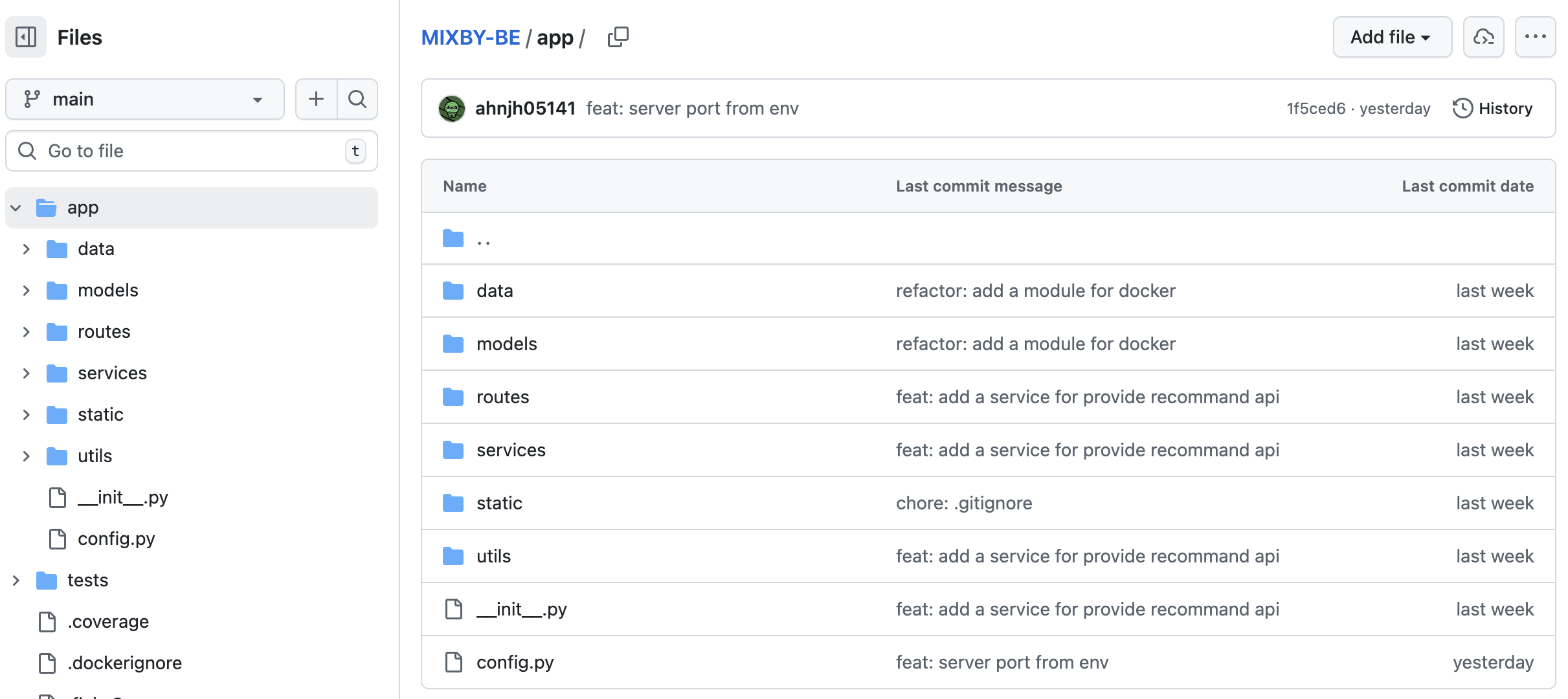Click the 1f5ced6 commit hash link
Screen dimensions: 1568x699
click(x=1316, y=108)
